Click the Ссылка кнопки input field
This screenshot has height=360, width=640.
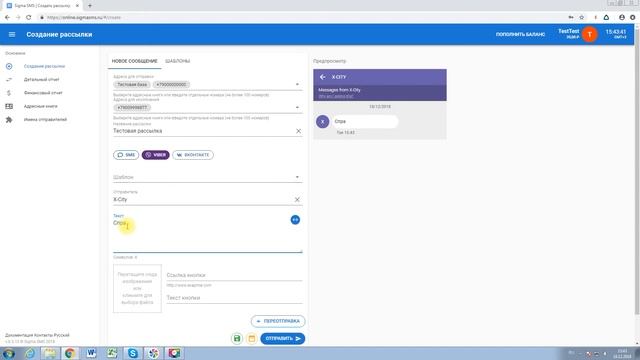coord(234,275)
